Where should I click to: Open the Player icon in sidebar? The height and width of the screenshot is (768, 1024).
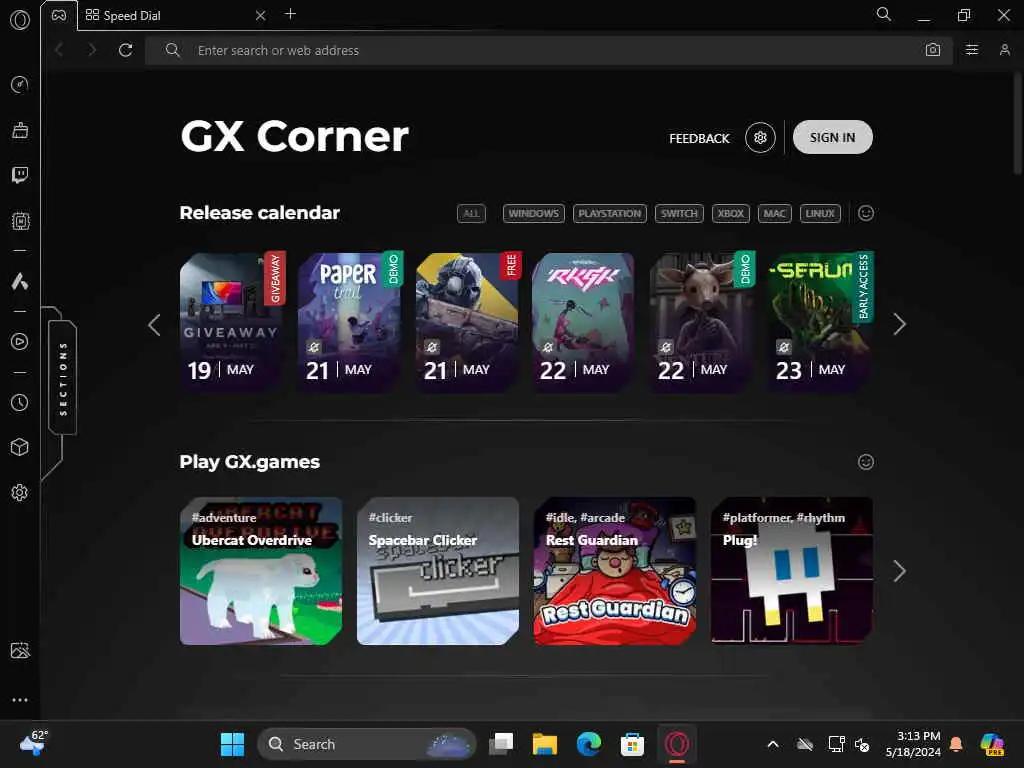(x=20, y=342)
